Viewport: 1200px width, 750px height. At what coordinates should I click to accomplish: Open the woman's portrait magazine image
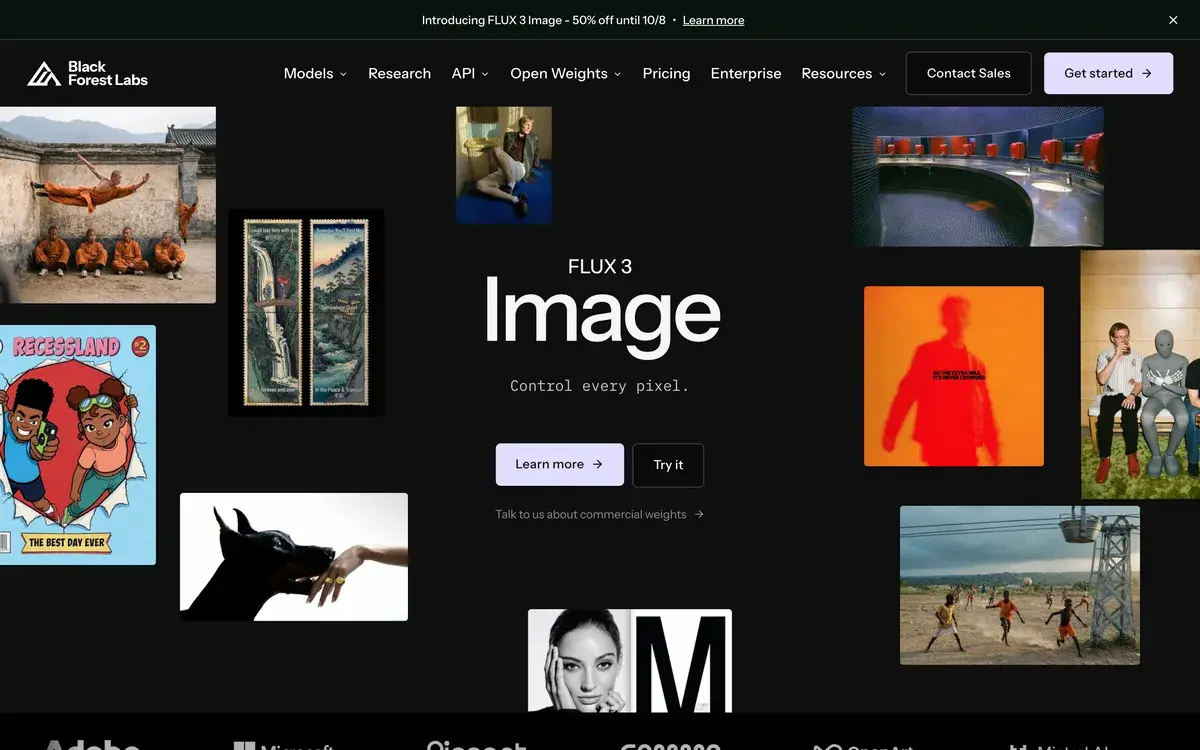(x=630, y=661)
